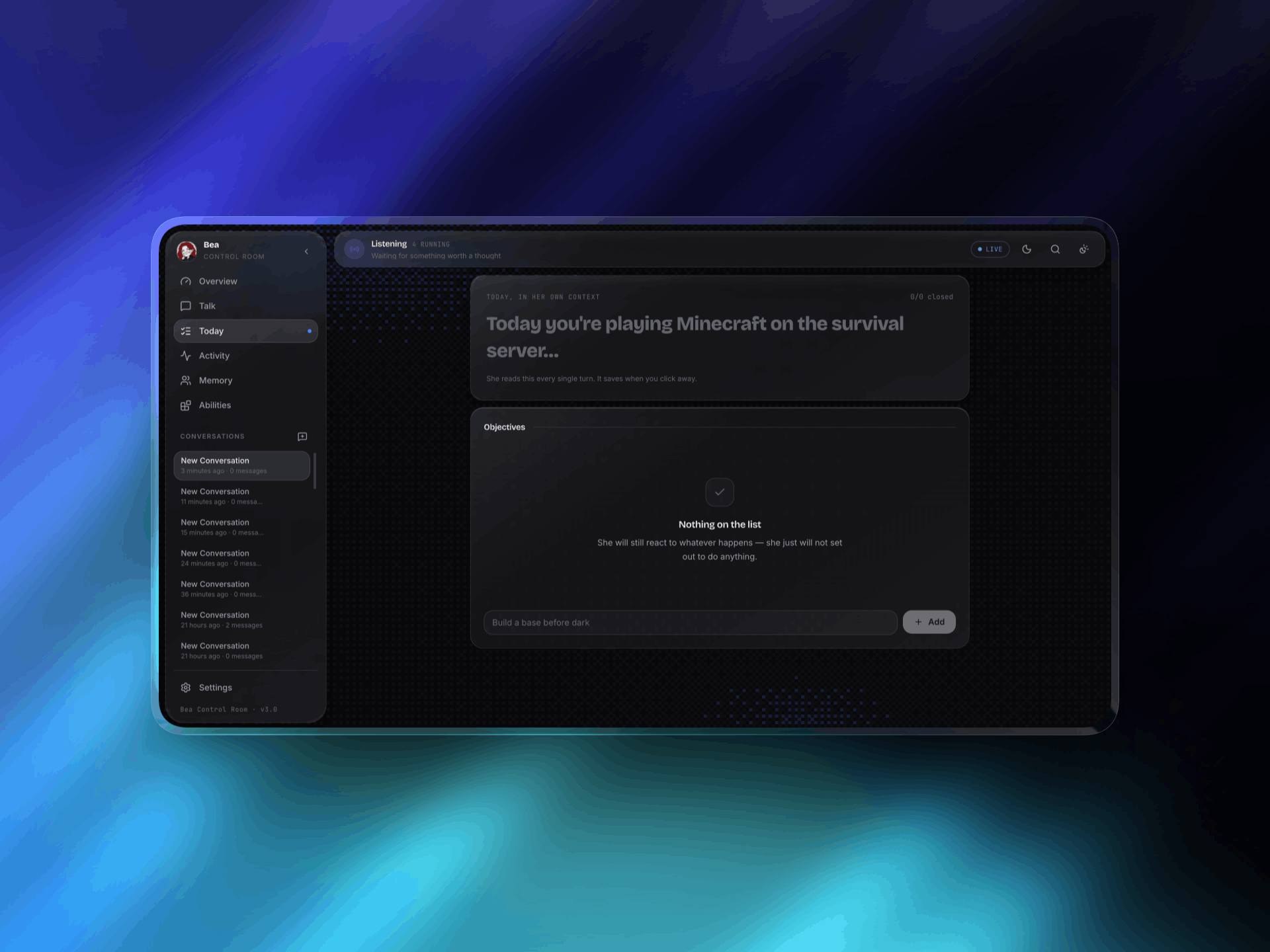1270x952 pixels.
Task: Click the conversations list scrollbar
Action: point(315,471)
